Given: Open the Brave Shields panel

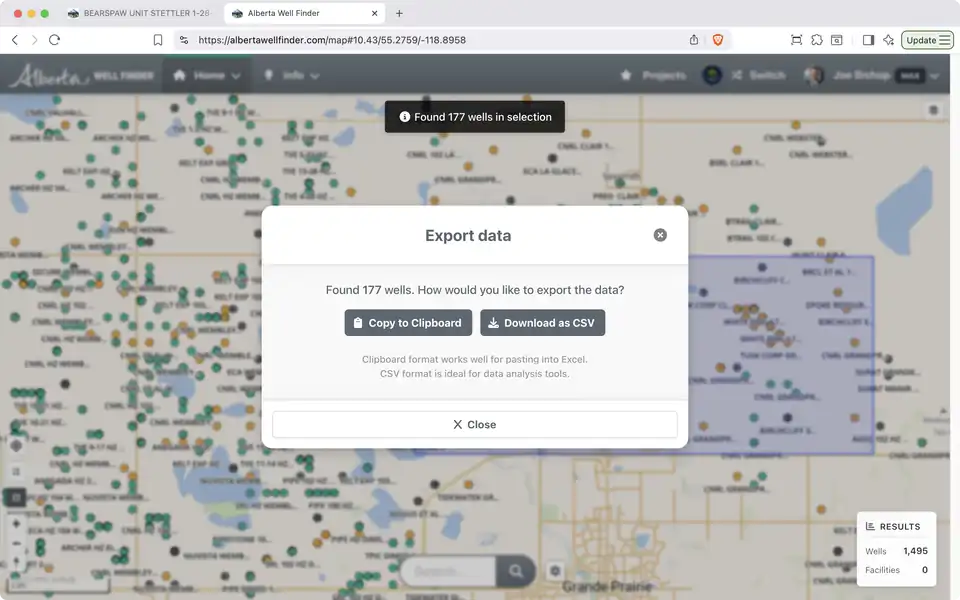Looking at the screenshot, I should pos(718,40).
